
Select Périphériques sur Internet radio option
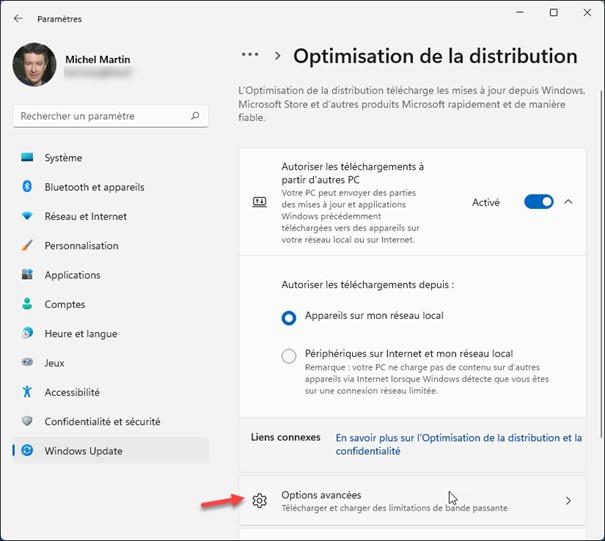[x=289, y=355]
